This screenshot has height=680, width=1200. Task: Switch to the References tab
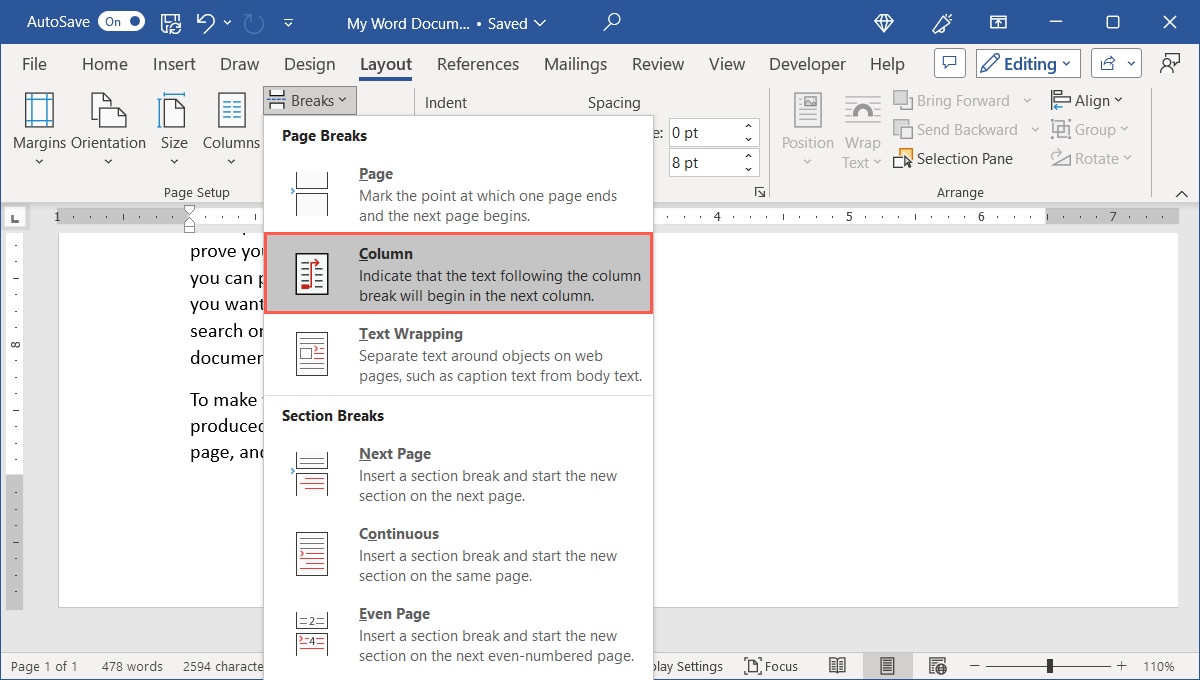click(477, 63)
